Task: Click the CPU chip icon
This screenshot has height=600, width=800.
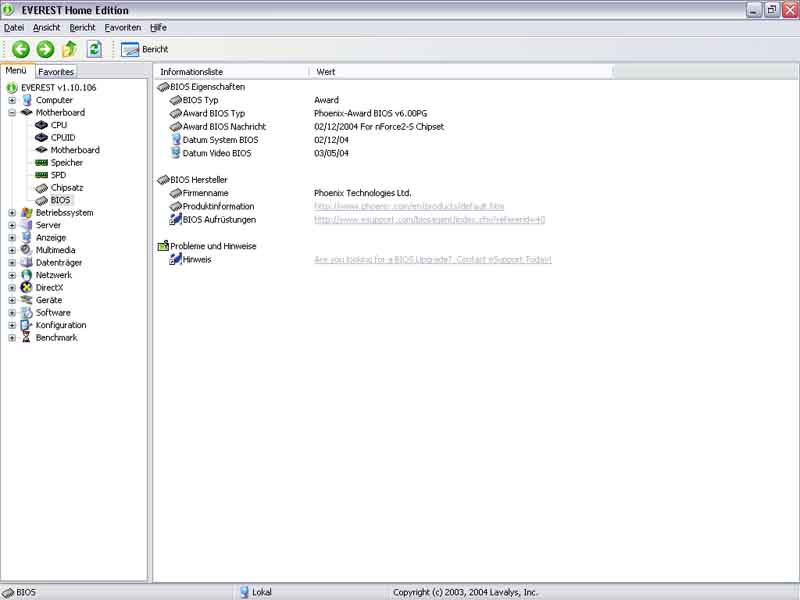Action: tap(41, 125)
